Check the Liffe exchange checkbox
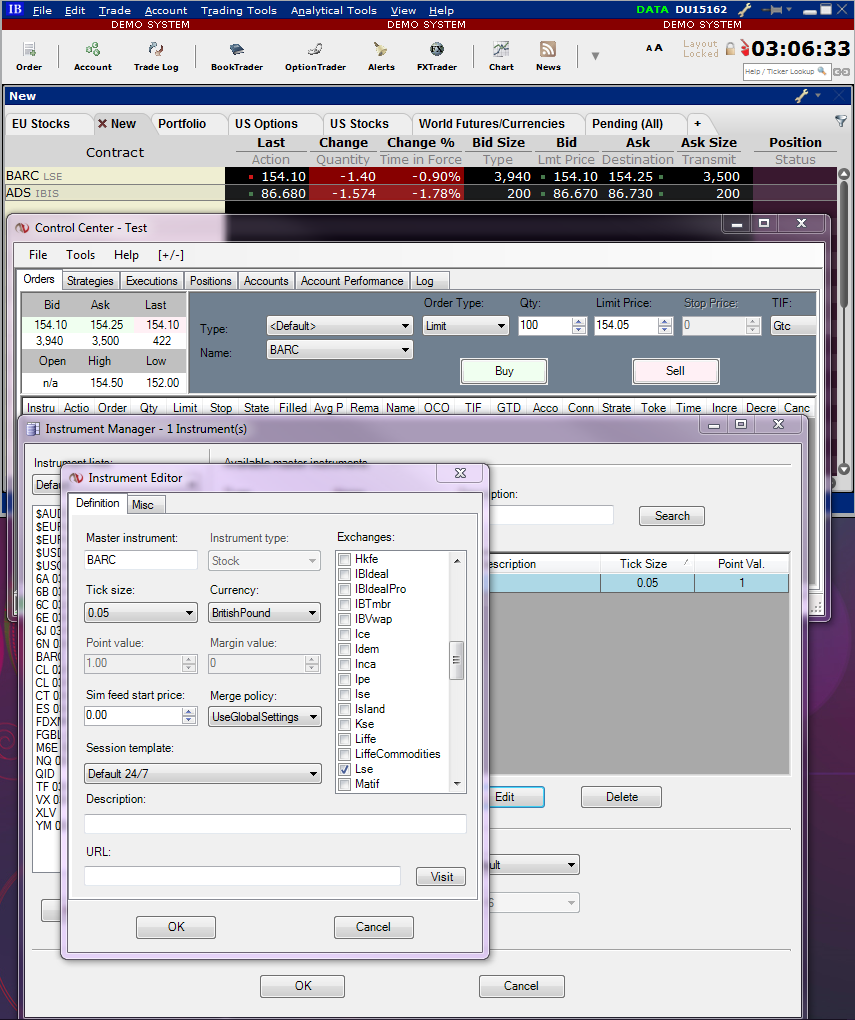Screen dimensions: 855x1020 [345, 739]
